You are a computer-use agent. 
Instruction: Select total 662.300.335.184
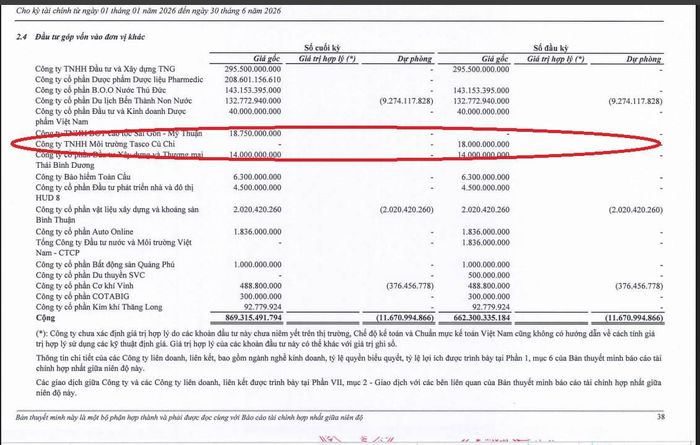tap(481, 318)
